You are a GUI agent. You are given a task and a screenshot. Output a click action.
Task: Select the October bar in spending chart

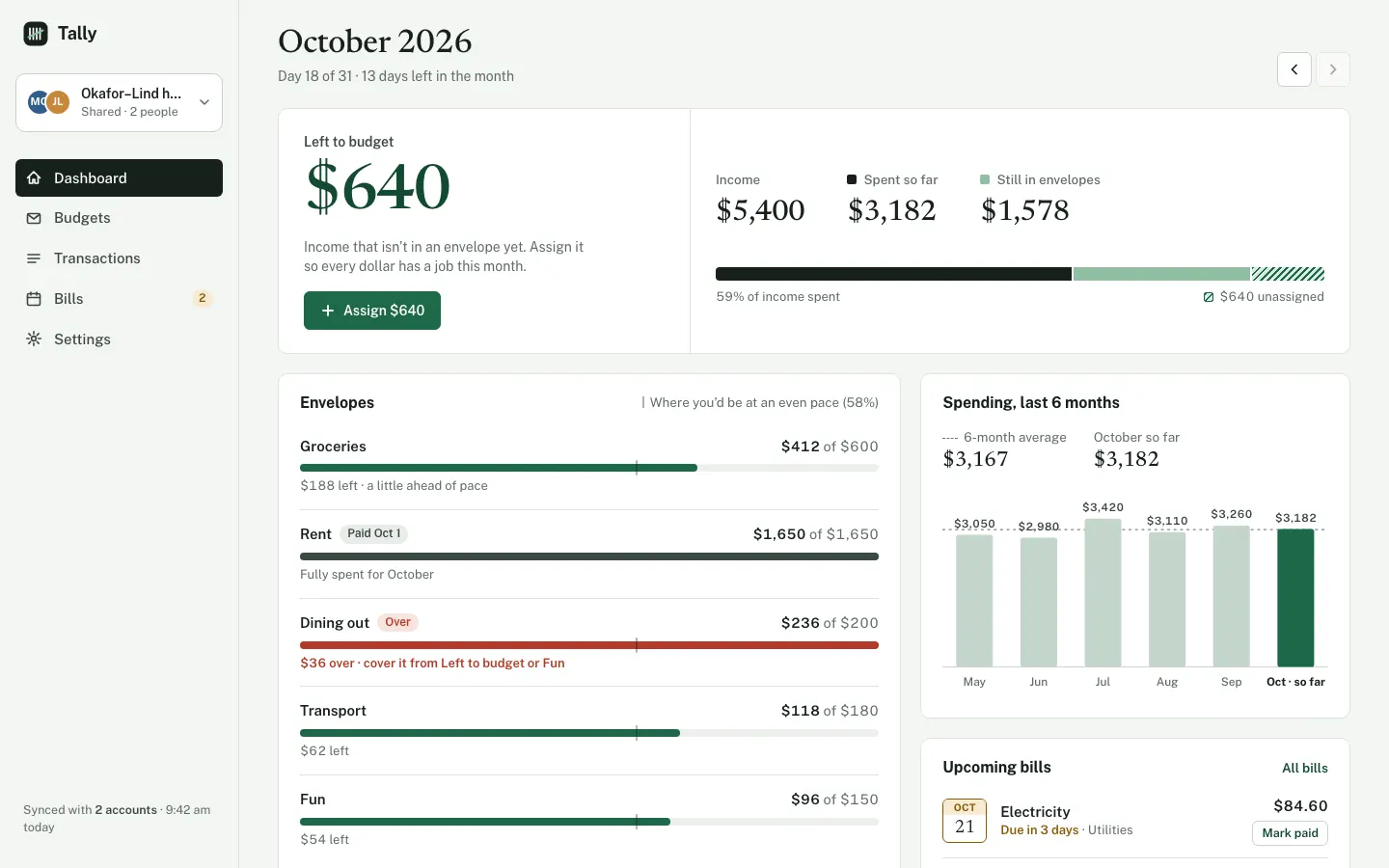[x=1295, y=598]
